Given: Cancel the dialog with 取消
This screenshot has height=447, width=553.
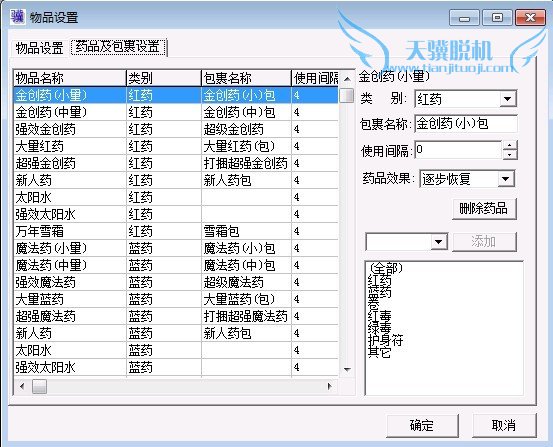Looking at the screenshot, I should tap(504, 425).
